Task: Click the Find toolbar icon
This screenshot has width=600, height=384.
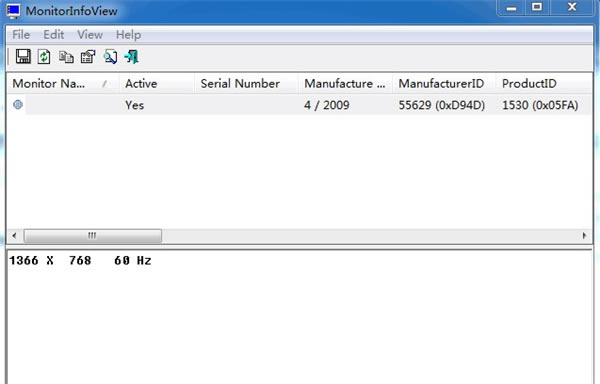Action: tap(111, 57)
